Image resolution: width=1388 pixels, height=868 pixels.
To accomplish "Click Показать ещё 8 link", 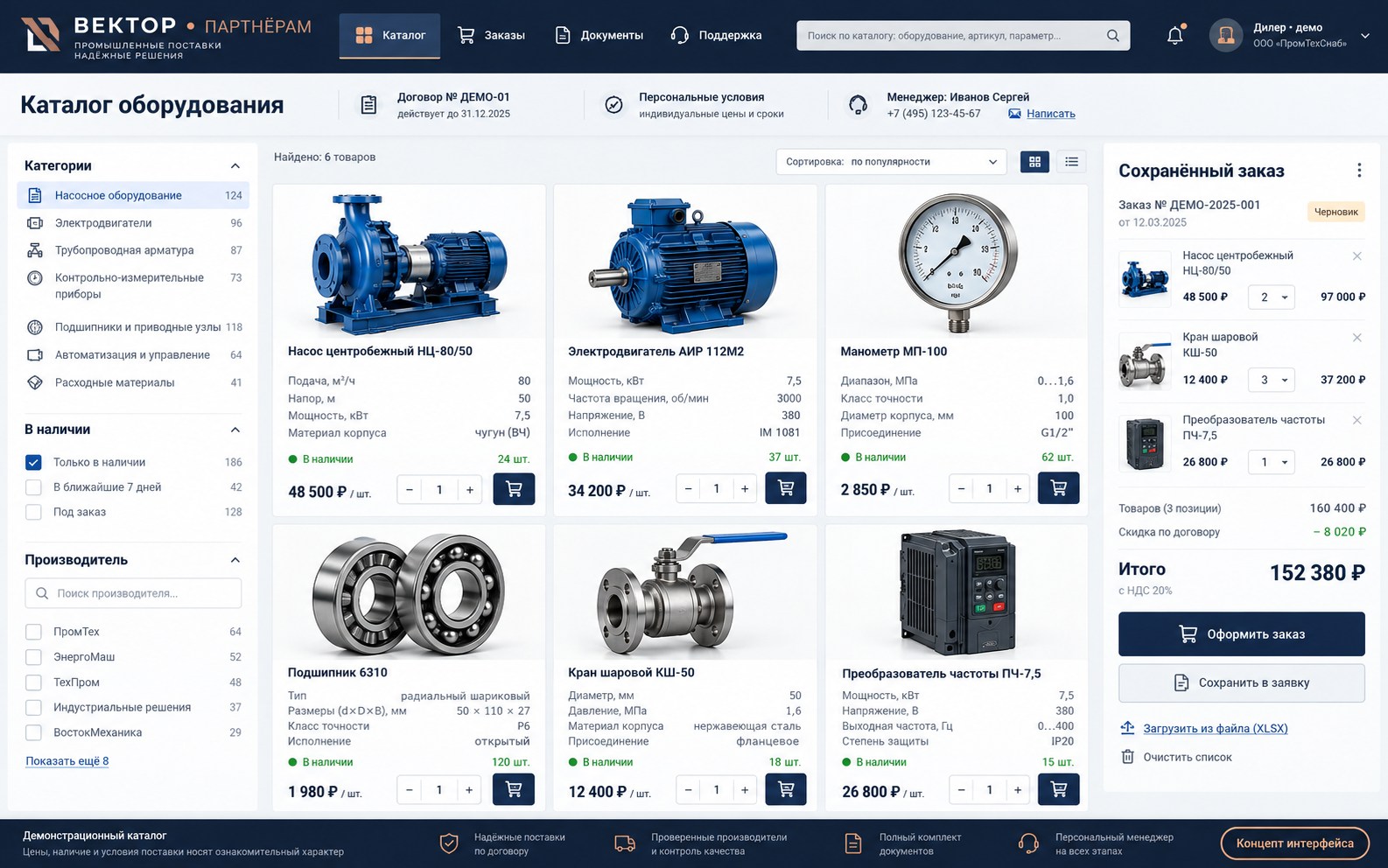I will (x=67, y=761).
